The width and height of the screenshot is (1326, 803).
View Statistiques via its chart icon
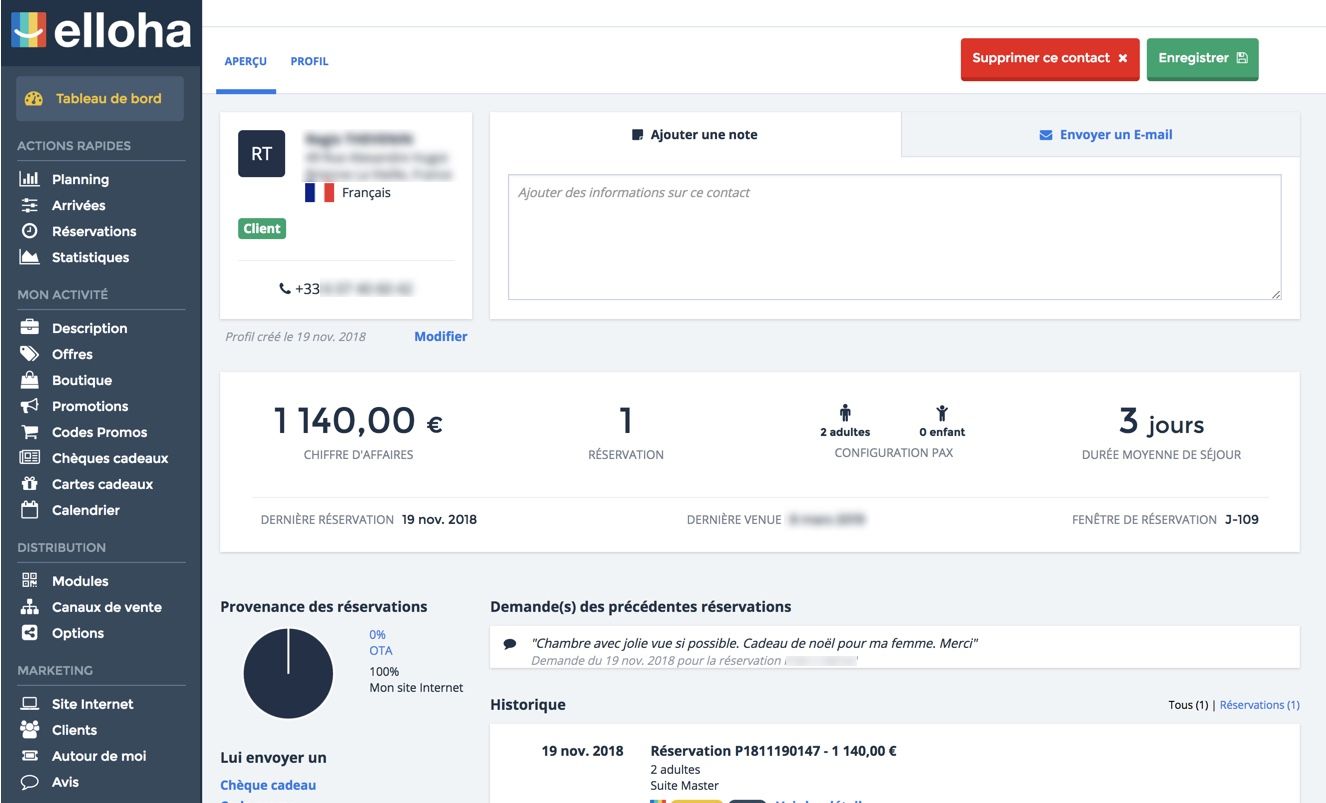coord(29,257)
